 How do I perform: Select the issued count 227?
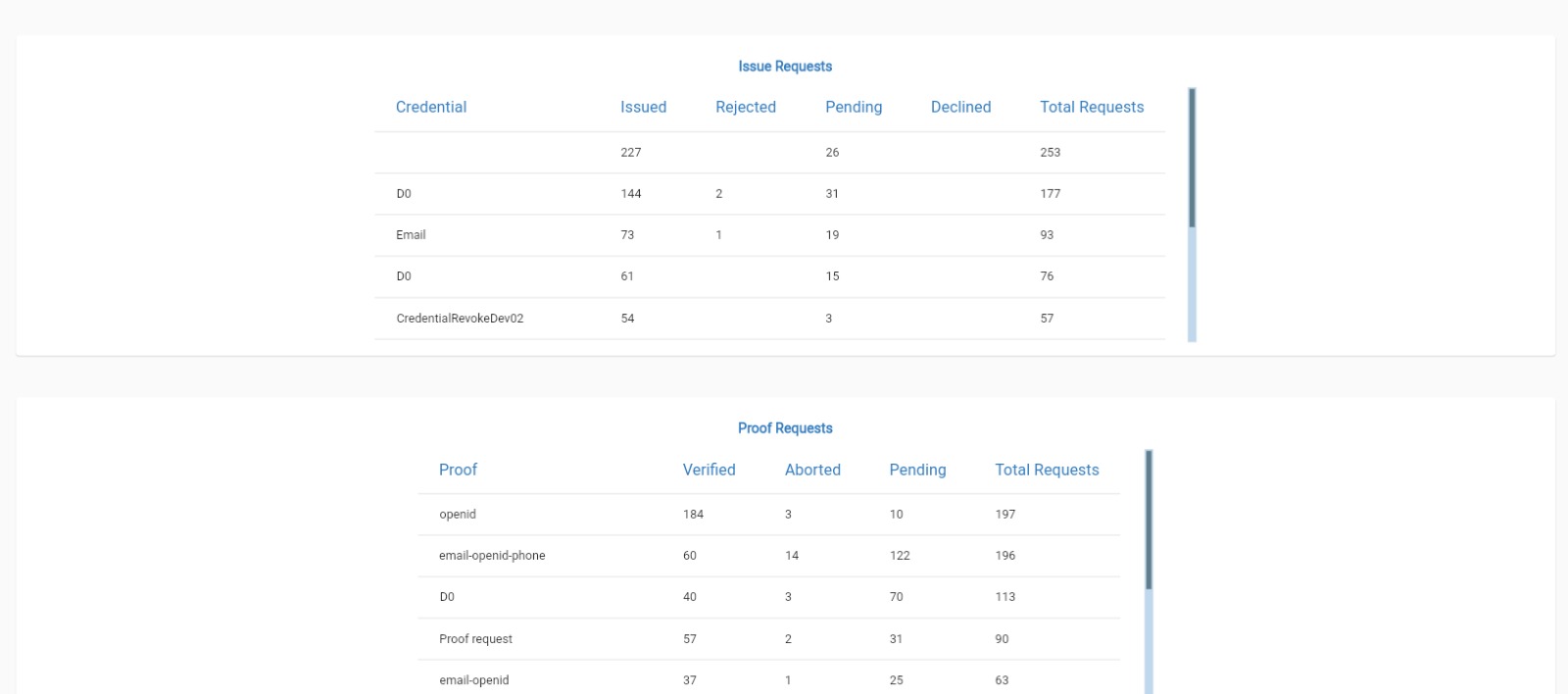(x=631, y=152)
